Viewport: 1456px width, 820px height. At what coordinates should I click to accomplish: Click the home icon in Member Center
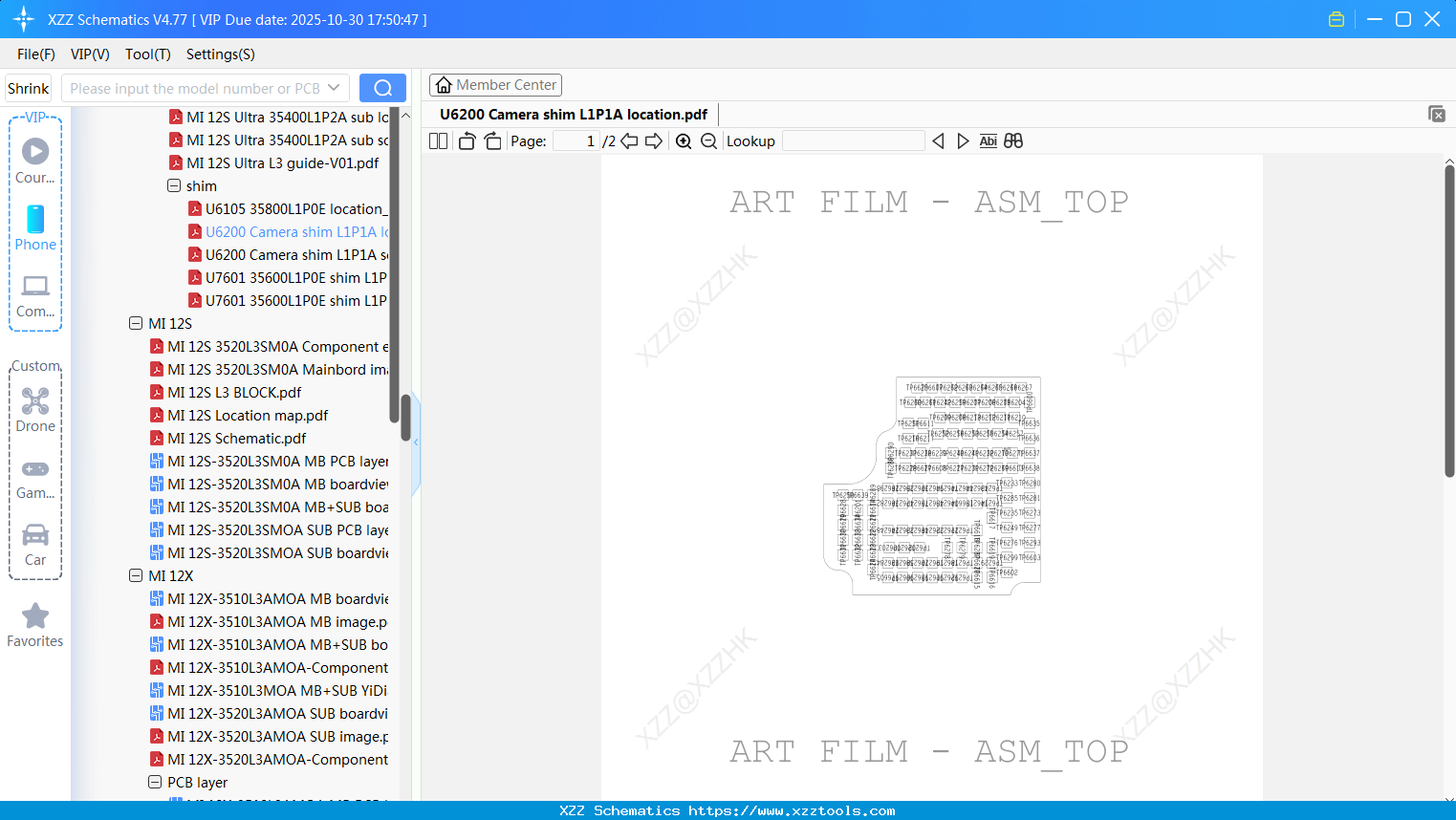444,85
